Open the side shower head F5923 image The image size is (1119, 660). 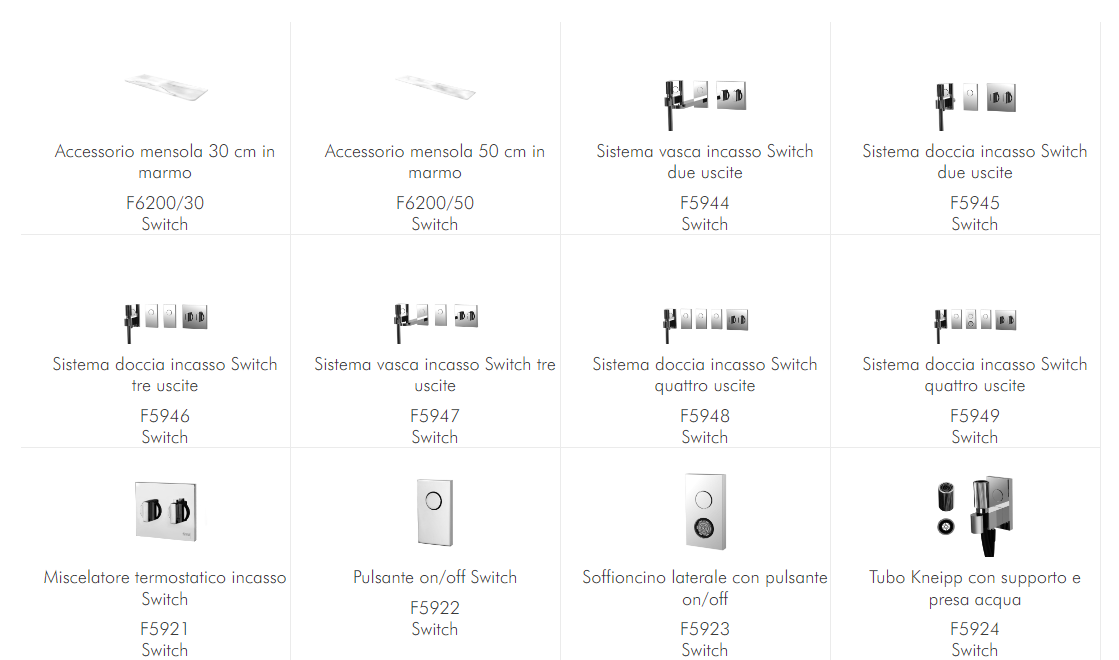click(x=704, y=512)
